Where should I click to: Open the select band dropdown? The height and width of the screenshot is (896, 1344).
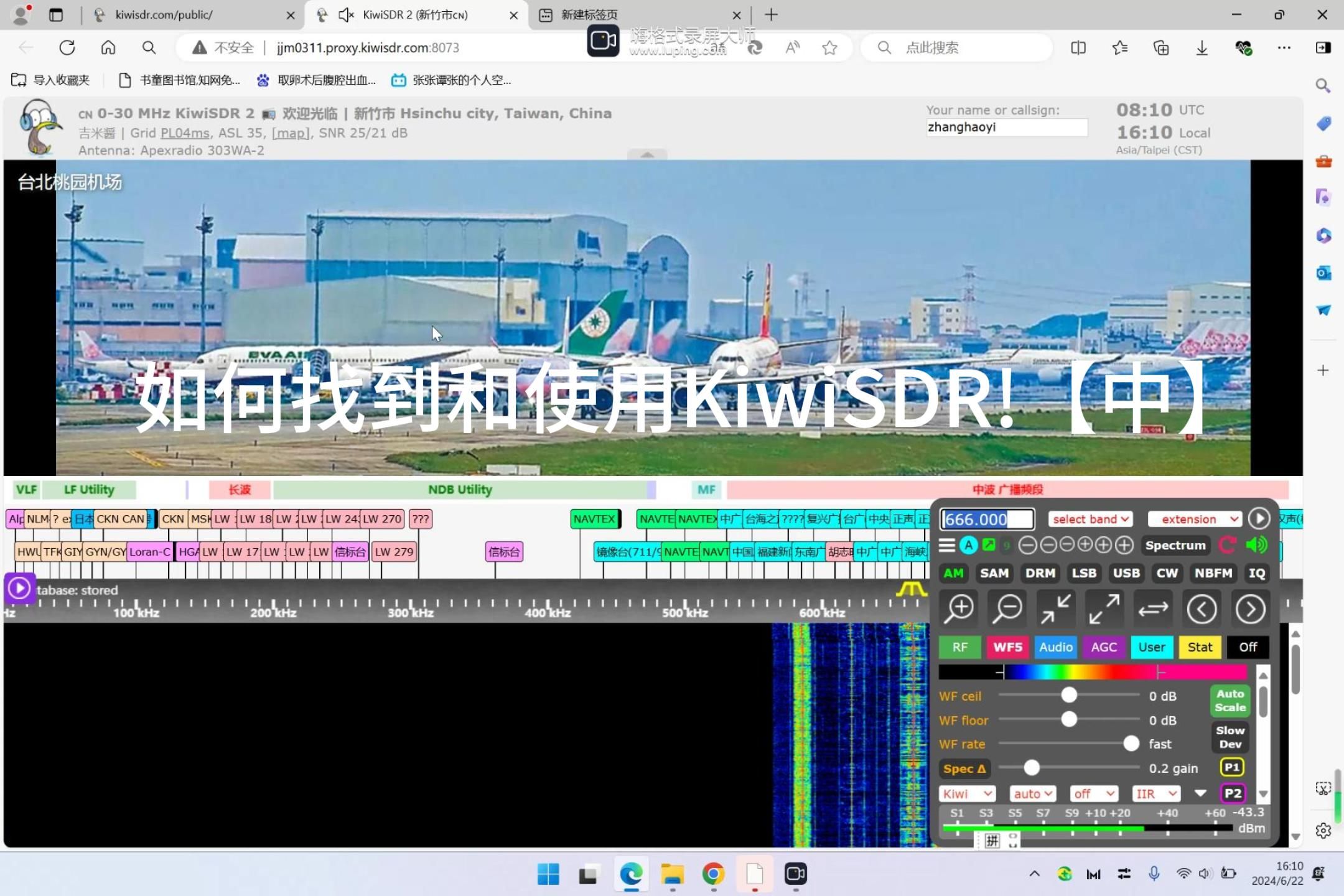(x=1090, y=519)
